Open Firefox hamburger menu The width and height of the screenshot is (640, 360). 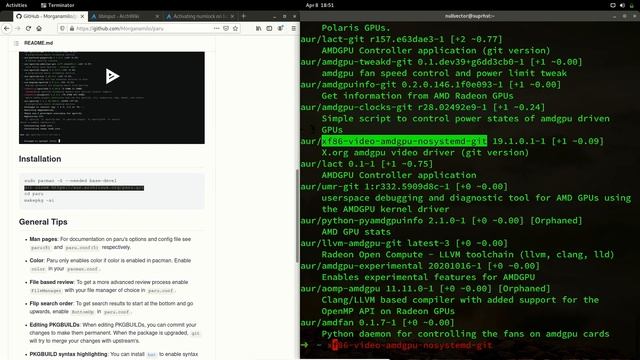pyautogui.click(x=293, y=29)
